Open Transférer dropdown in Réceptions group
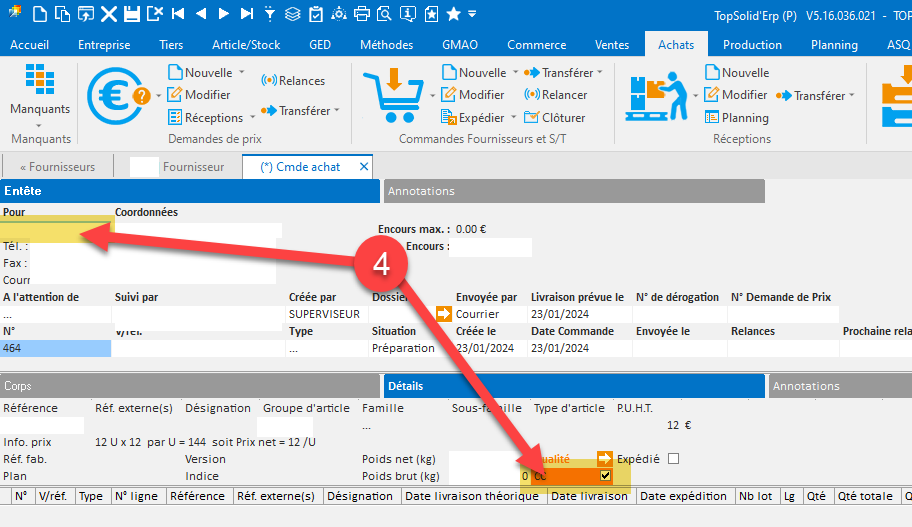This screenshot has height=527, width=912. 852,95
